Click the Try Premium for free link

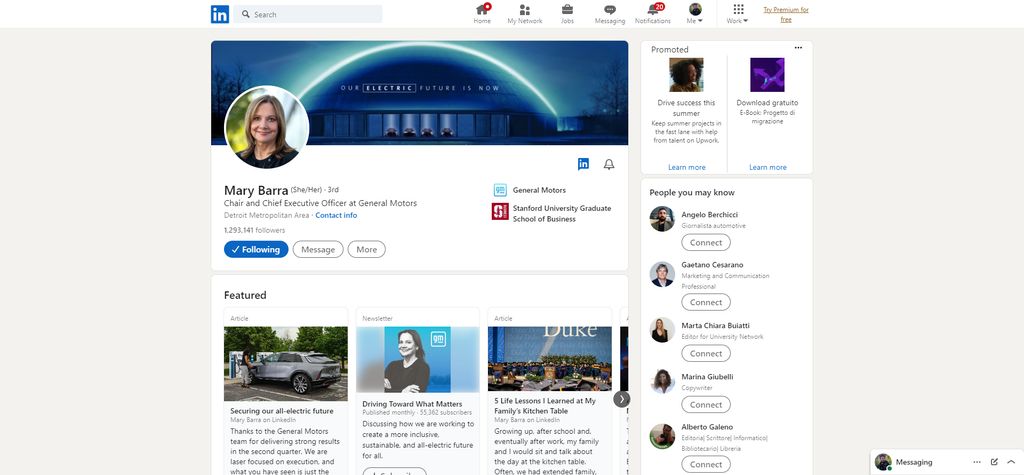click(x=786, y=14)
